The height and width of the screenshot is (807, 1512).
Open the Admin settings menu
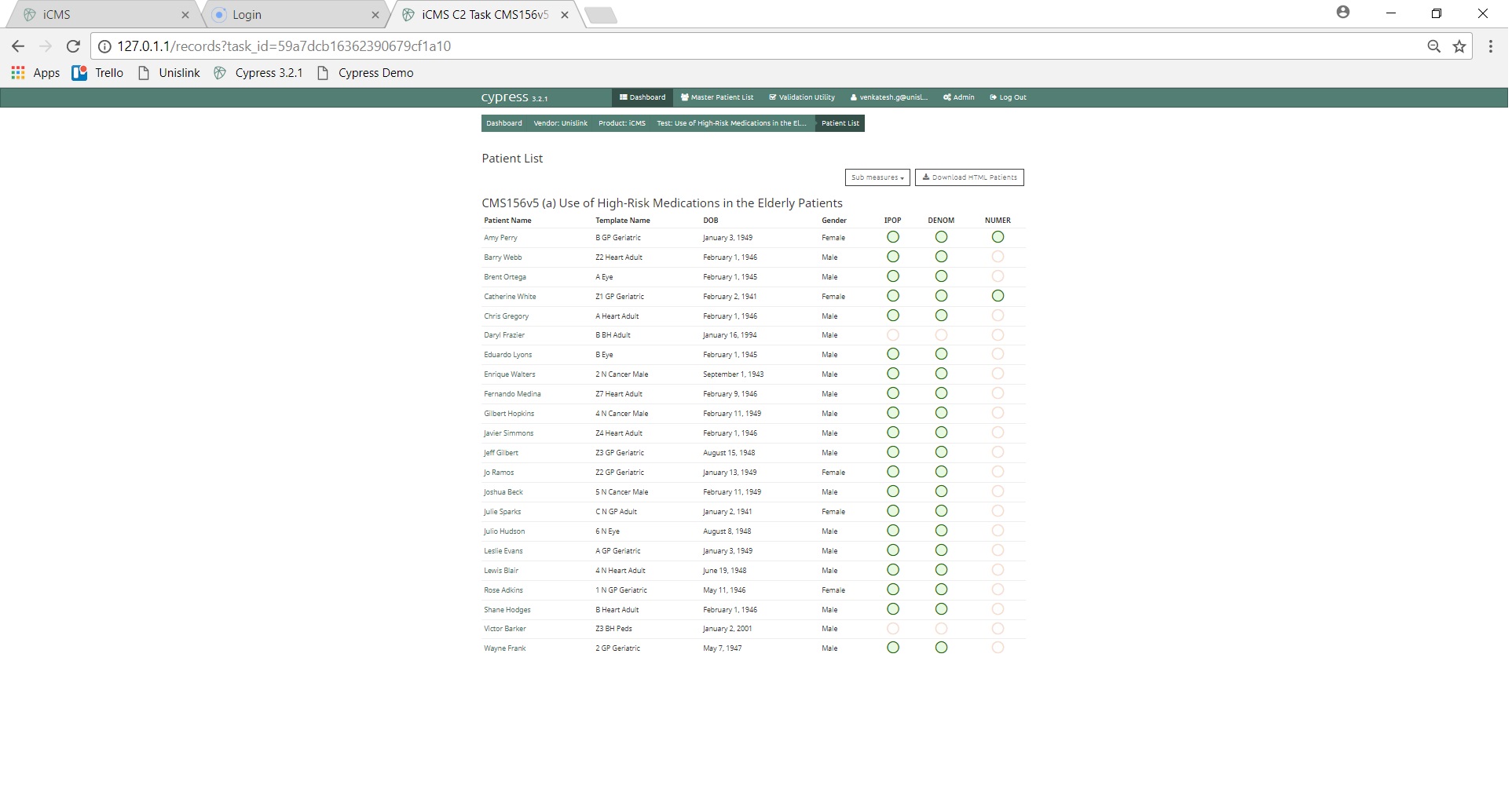961,97
